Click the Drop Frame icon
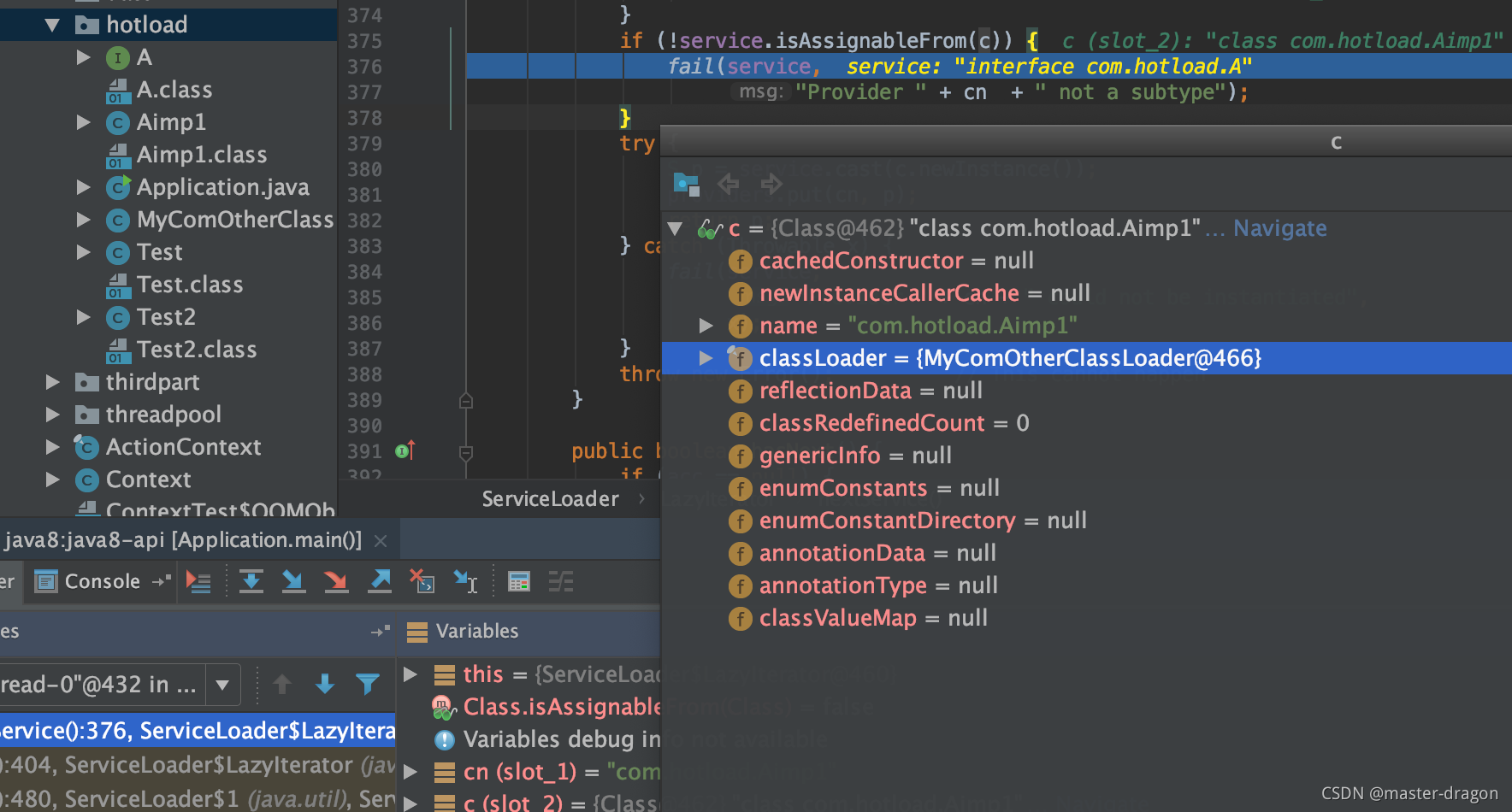The width and height of the screenshot is (1512, 812). [422, 582]
